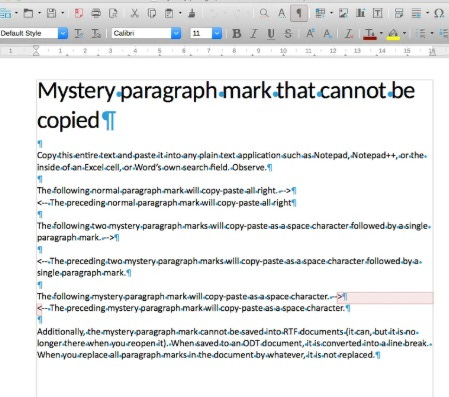Click the line starting "Additionally, the mystery paragraph"
449x397 pixels.
coord(228,332)
